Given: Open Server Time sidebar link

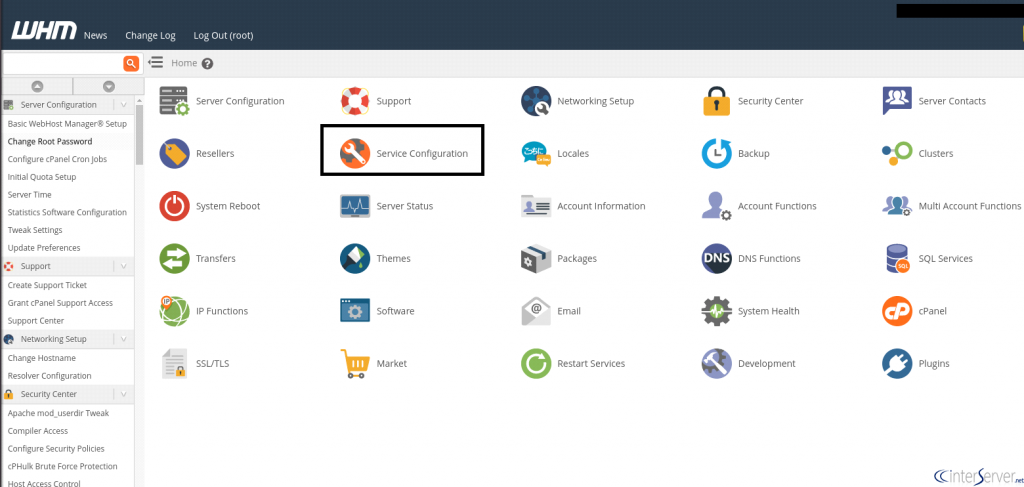Looking at the screenshot, I should (x=29, y=195).
